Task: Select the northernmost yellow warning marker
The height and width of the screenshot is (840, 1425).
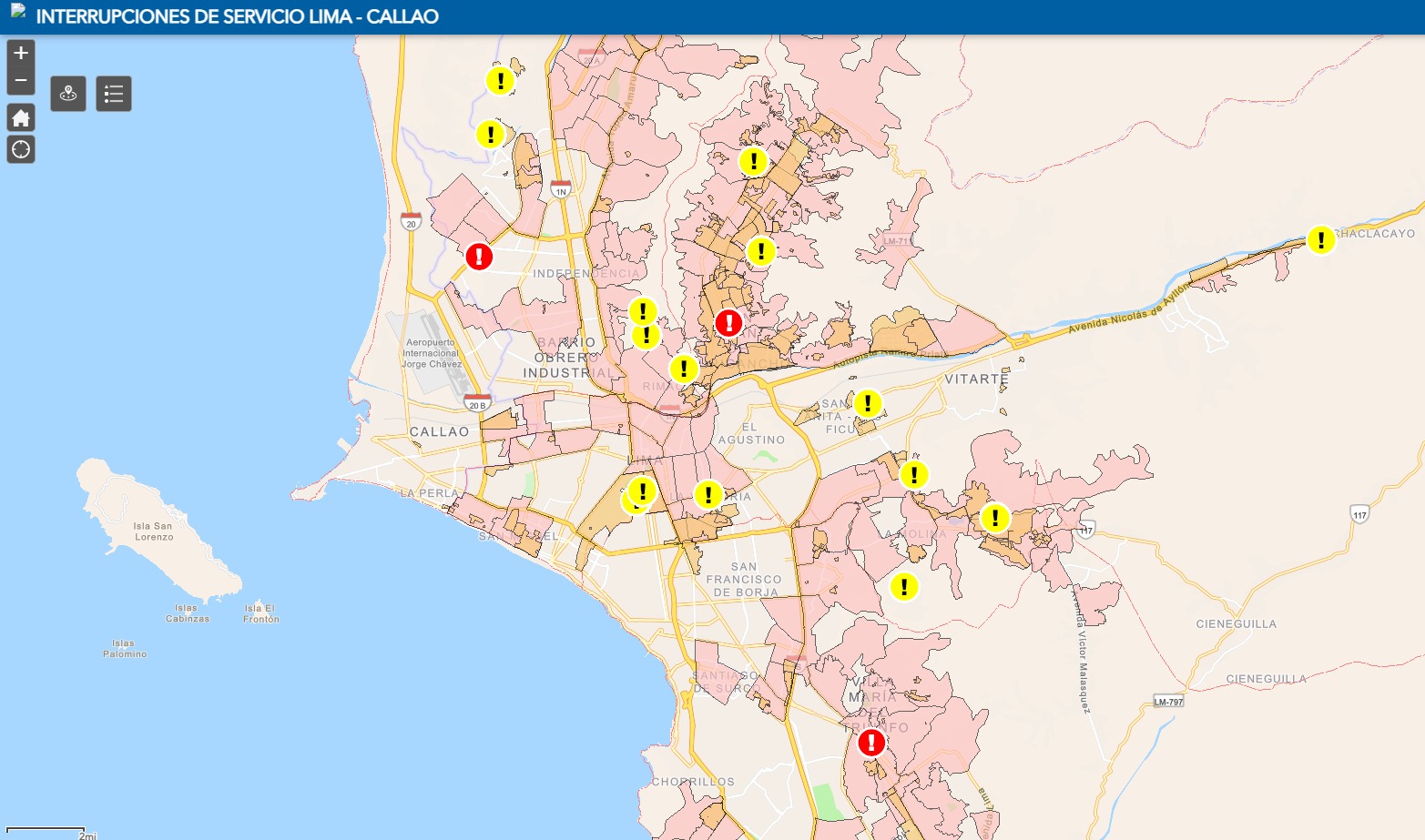Action: [x=500, y=81]
